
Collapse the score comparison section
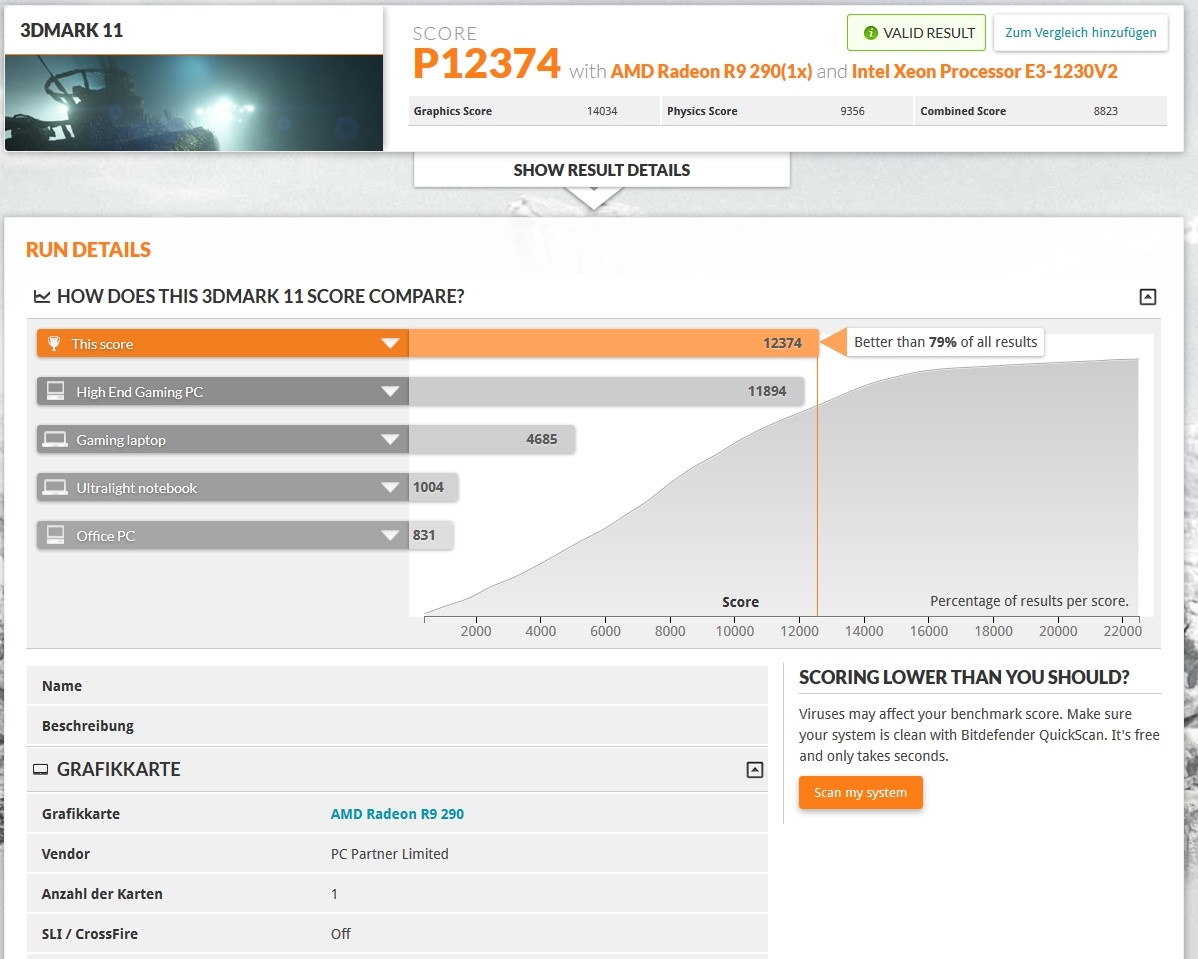point(1148,297)
